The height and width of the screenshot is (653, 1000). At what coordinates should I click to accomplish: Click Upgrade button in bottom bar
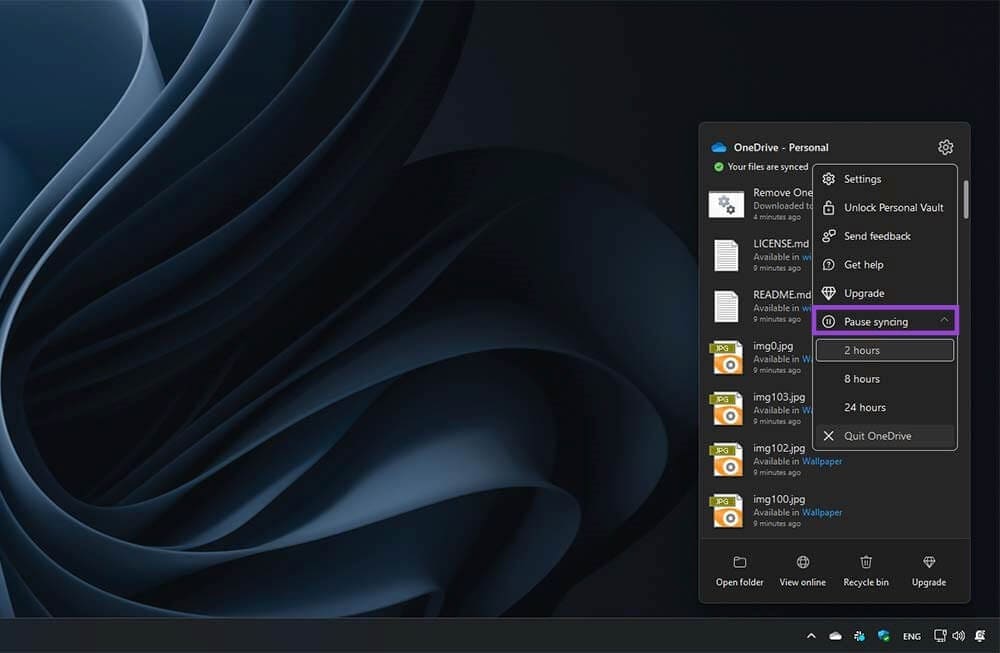(929, 571)
